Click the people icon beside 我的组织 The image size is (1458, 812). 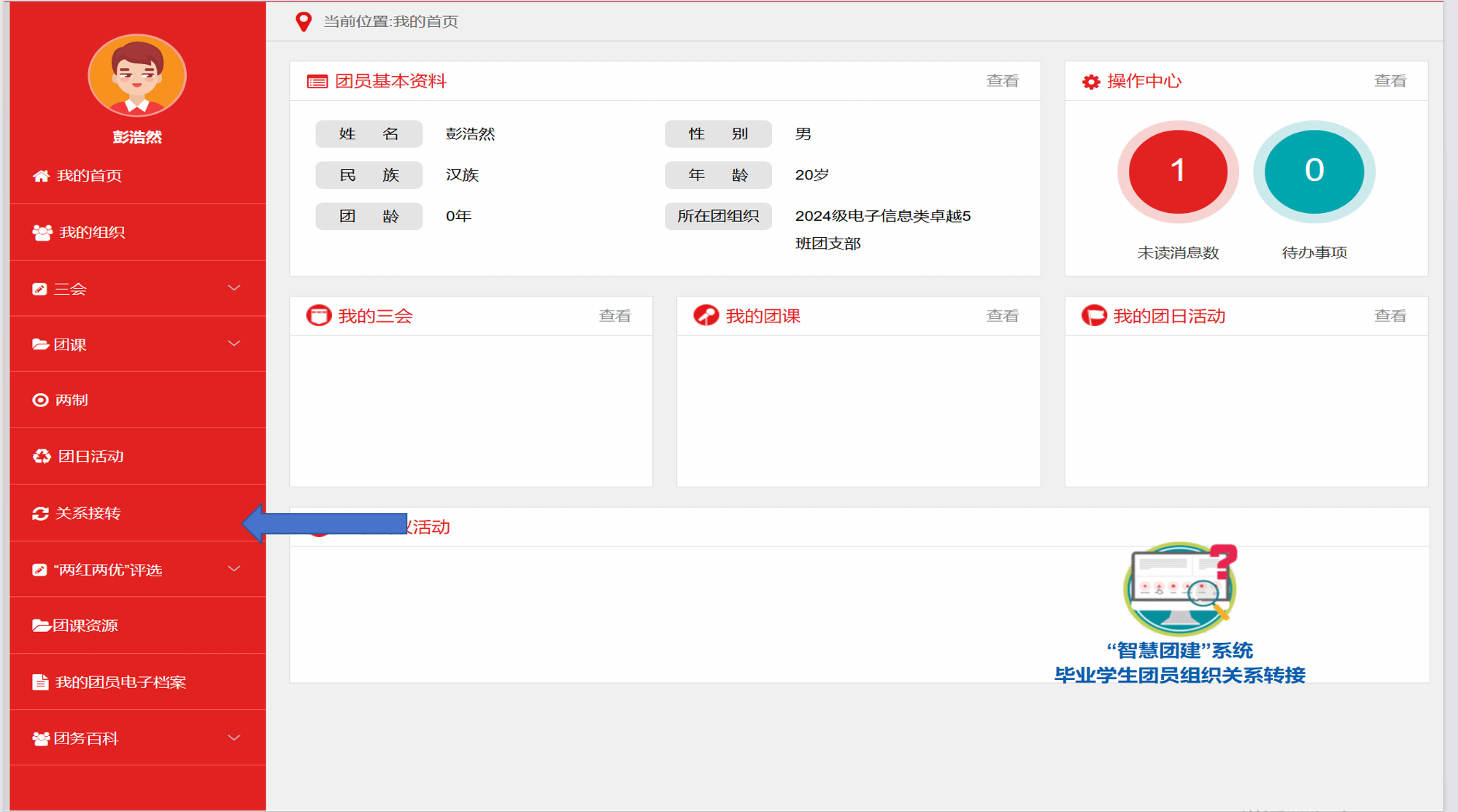pyautogui.click(x=42, y=232)
